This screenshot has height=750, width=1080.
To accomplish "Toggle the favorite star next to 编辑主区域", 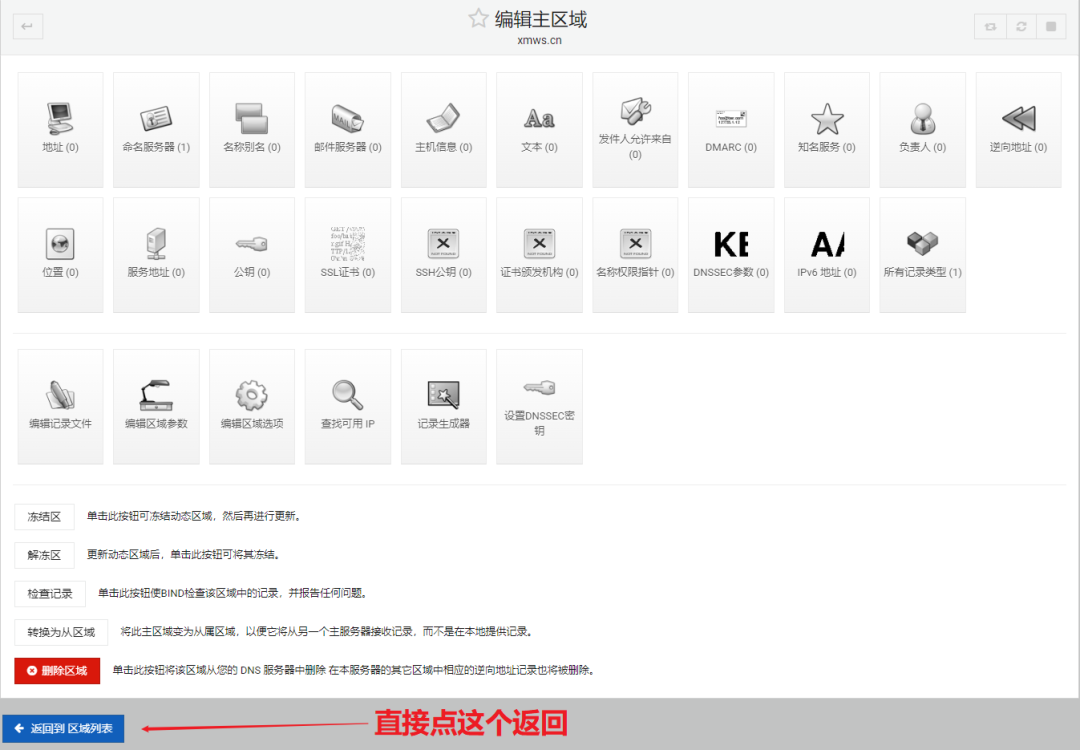I will click(478, 17).
